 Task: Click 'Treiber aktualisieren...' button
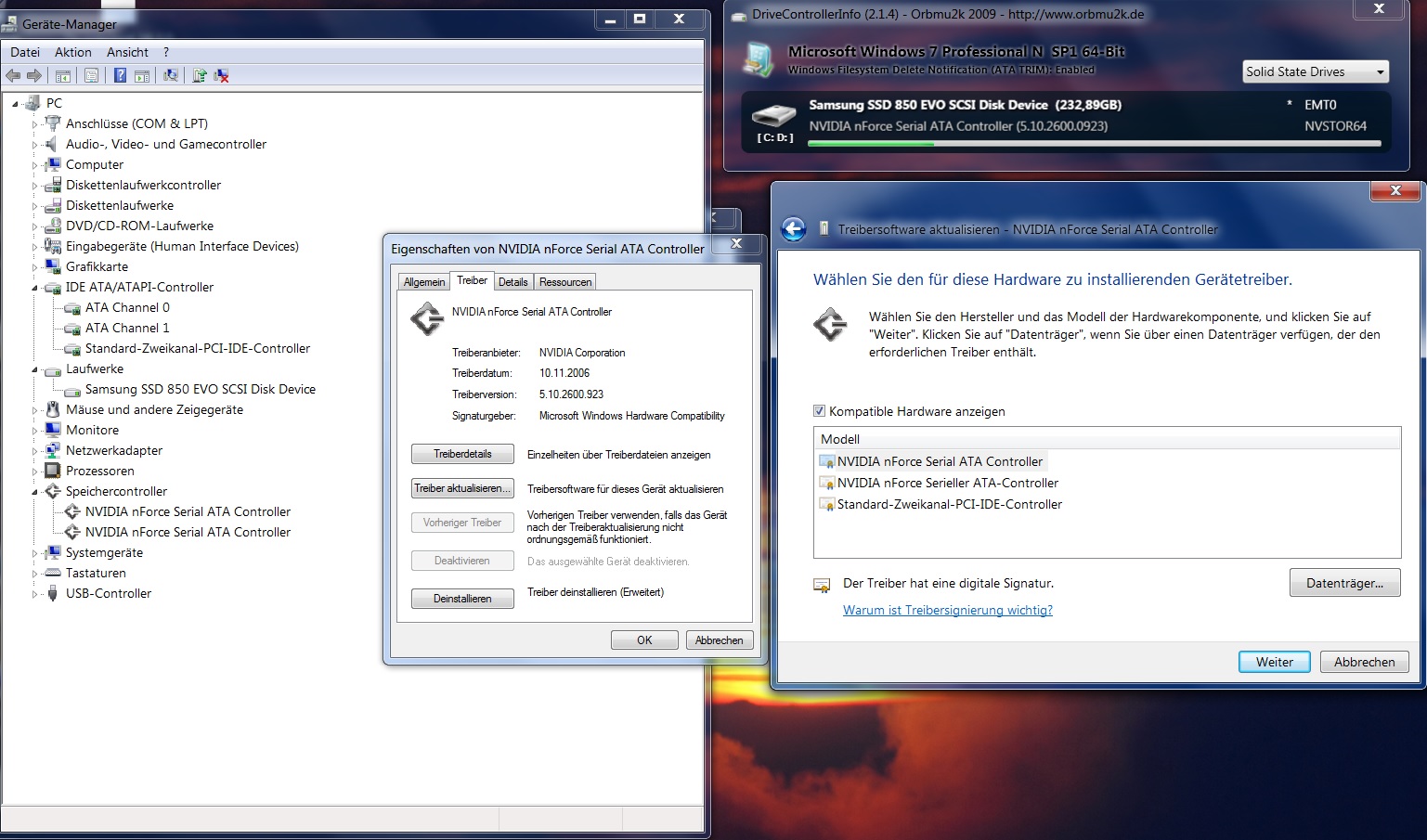point(462,488)
